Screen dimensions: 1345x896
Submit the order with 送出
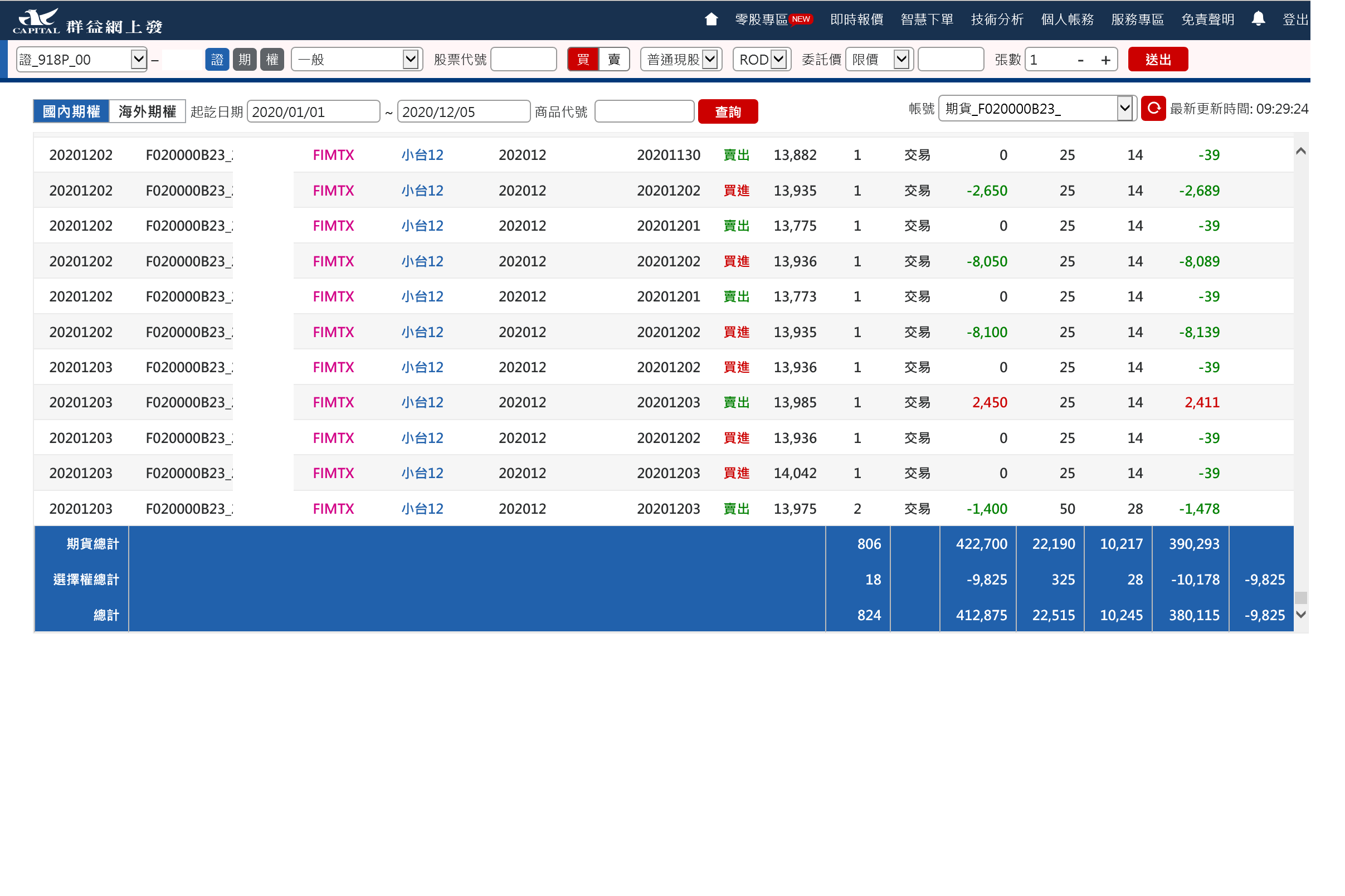1158,60
